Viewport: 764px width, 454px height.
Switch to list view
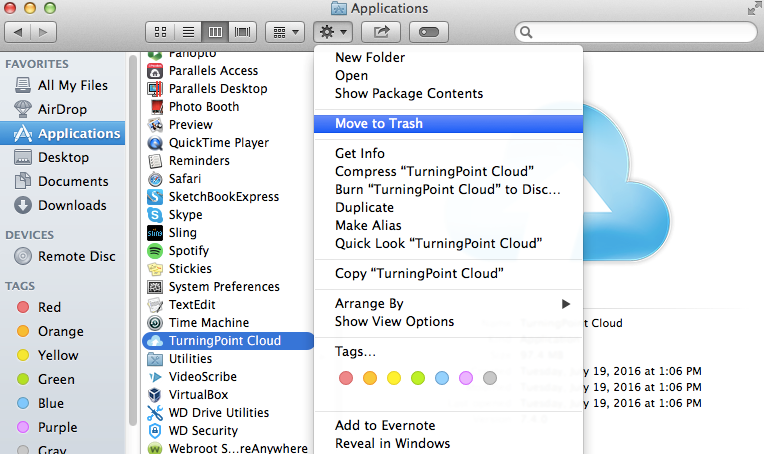tap(188, 32)
